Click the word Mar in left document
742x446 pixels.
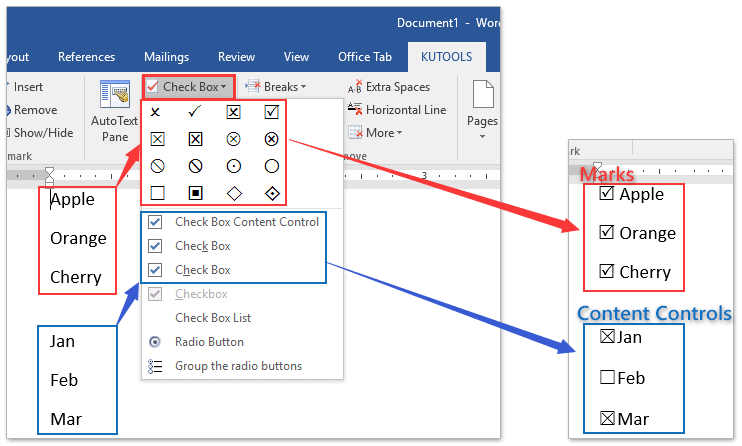pos(66,419)
